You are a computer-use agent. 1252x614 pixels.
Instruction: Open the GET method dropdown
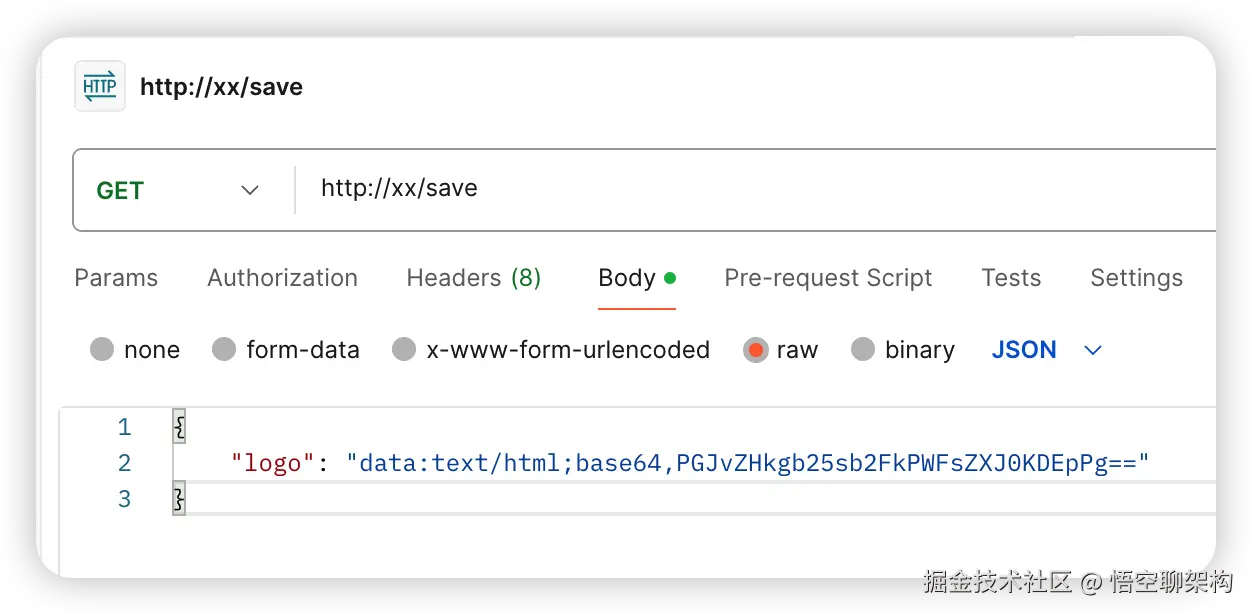click(x=178, y=190)
